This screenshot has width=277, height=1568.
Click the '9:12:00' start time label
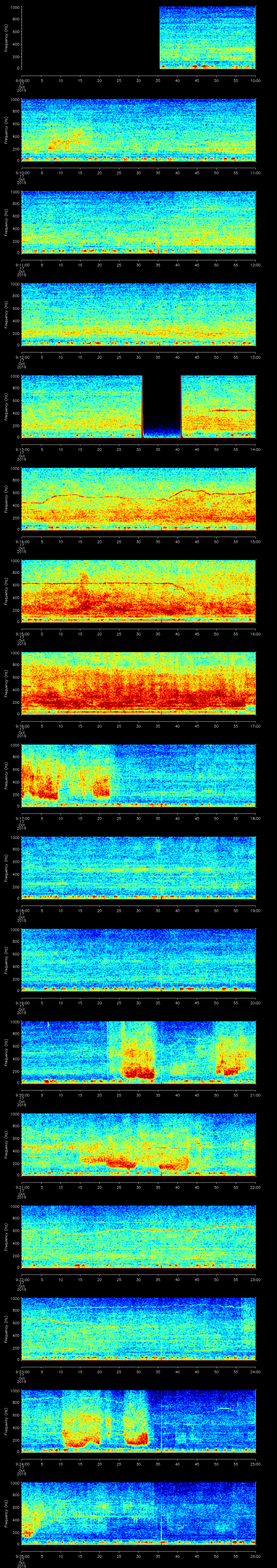[x=22, y=357]
